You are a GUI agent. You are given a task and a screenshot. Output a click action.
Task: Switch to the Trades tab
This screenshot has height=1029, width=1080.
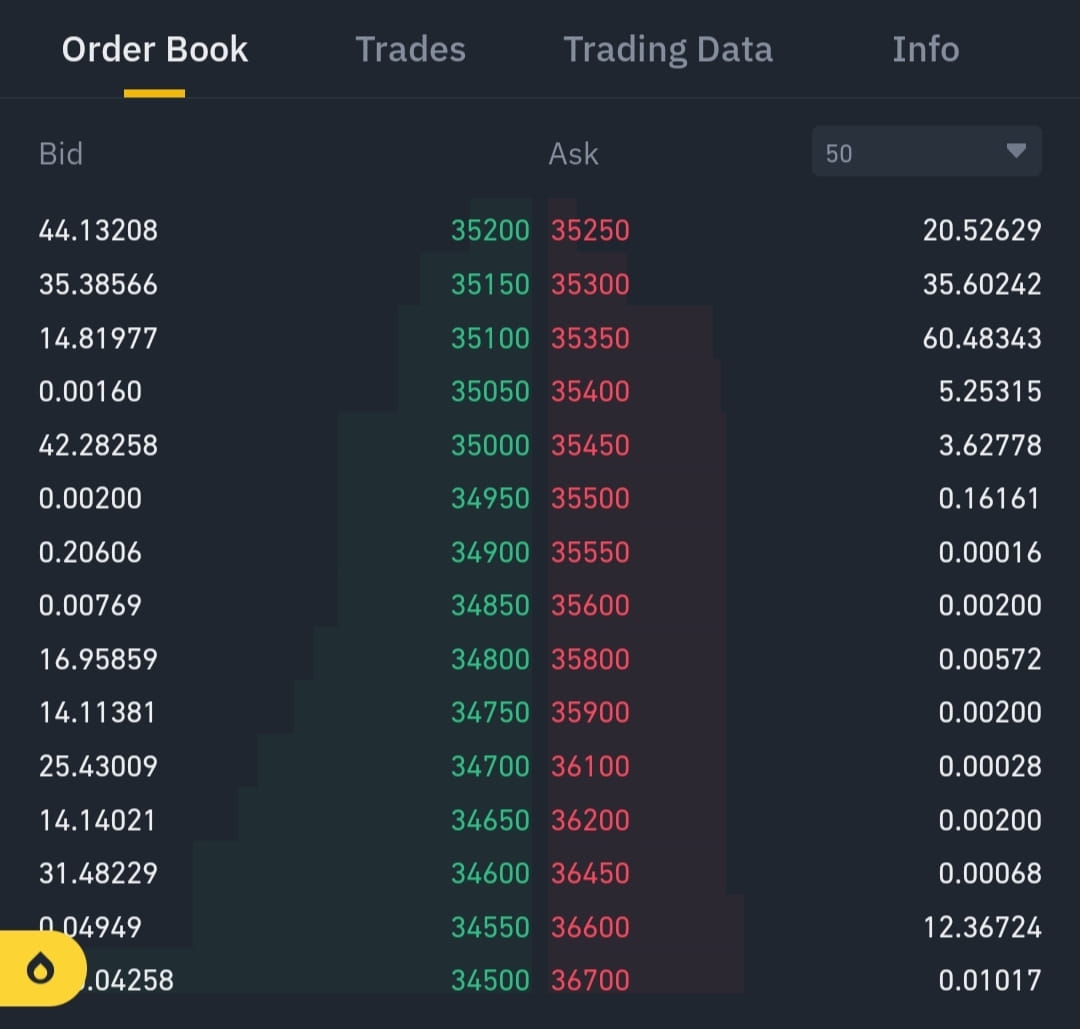[410, 48]
